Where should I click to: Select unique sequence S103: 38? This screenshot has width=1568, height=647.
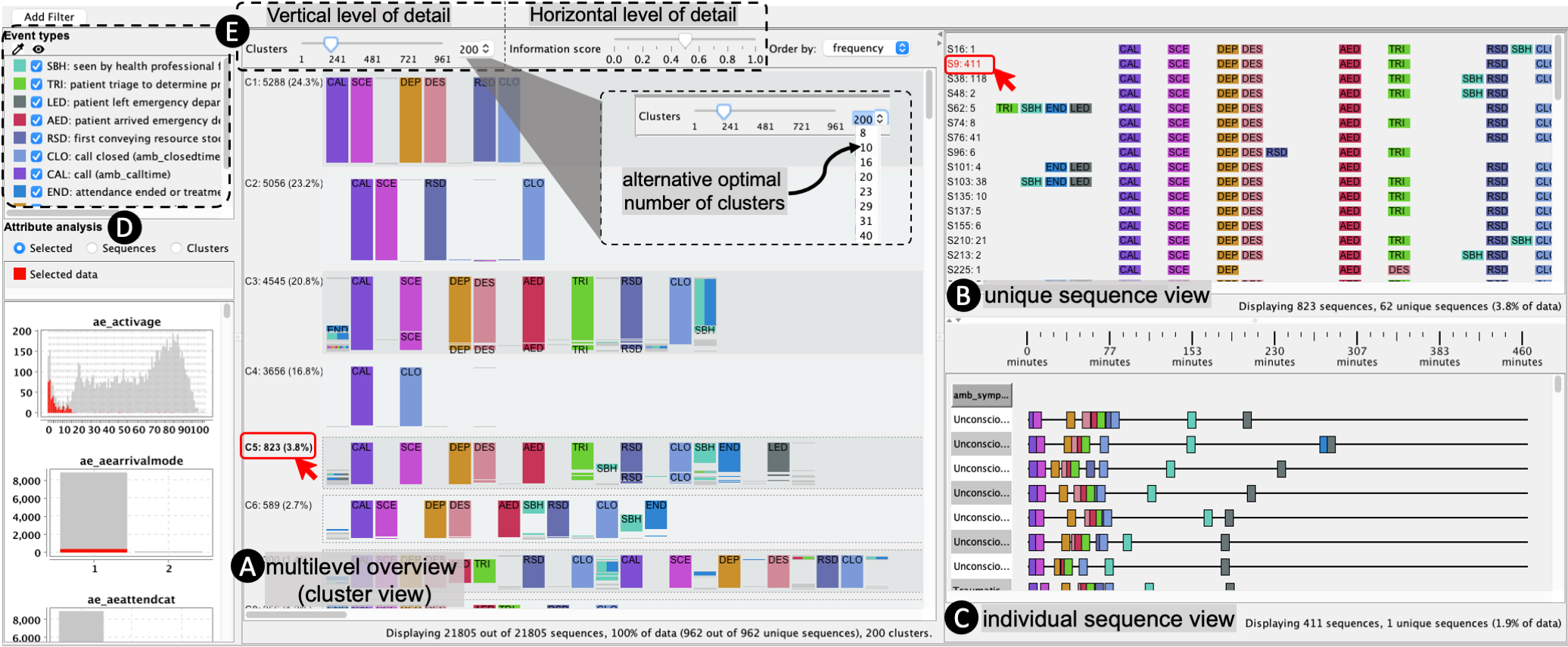click(x=967, y=182)
